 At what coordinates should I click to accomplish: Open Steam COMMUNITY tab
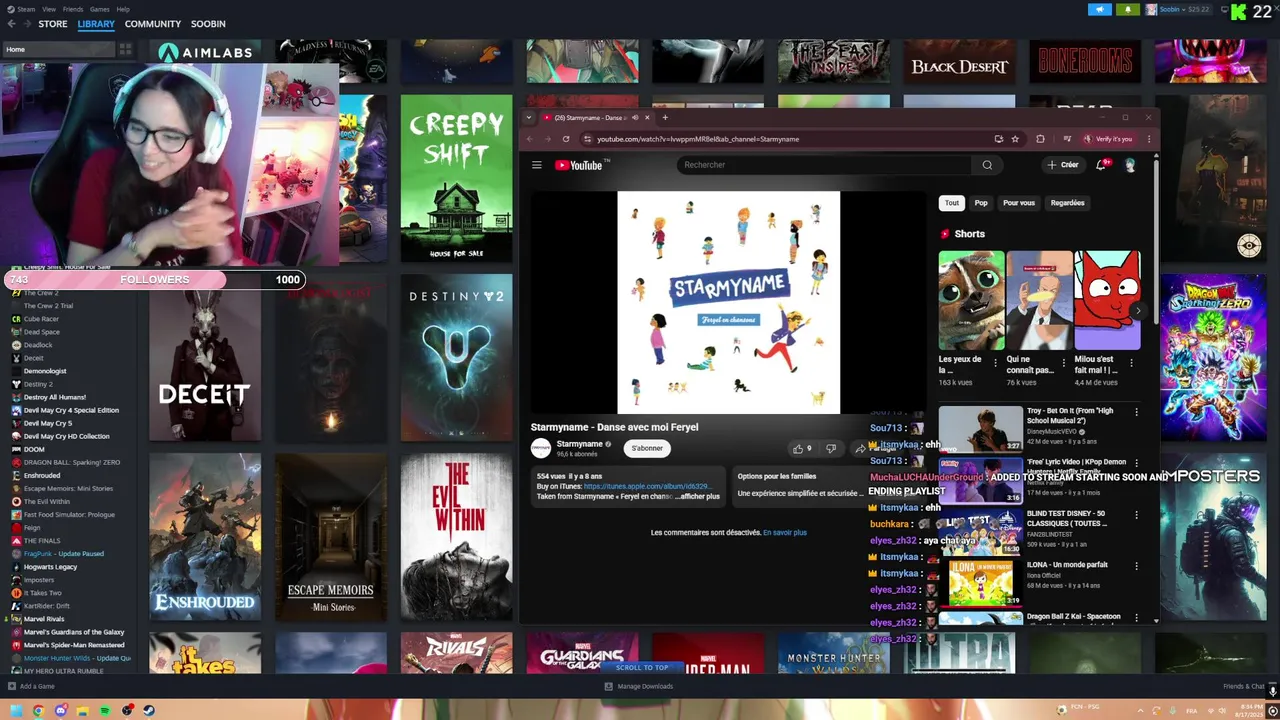point(153,24)
